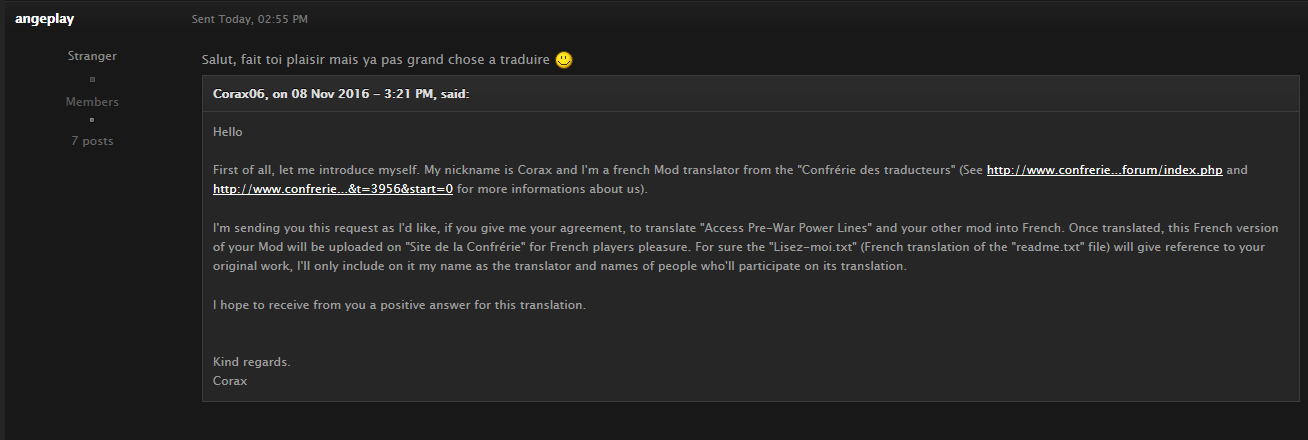Click the smiley emoticon after the reply text
This screenshot has width=1308, height=440.
pyautogui.click(x=564, y=60)
